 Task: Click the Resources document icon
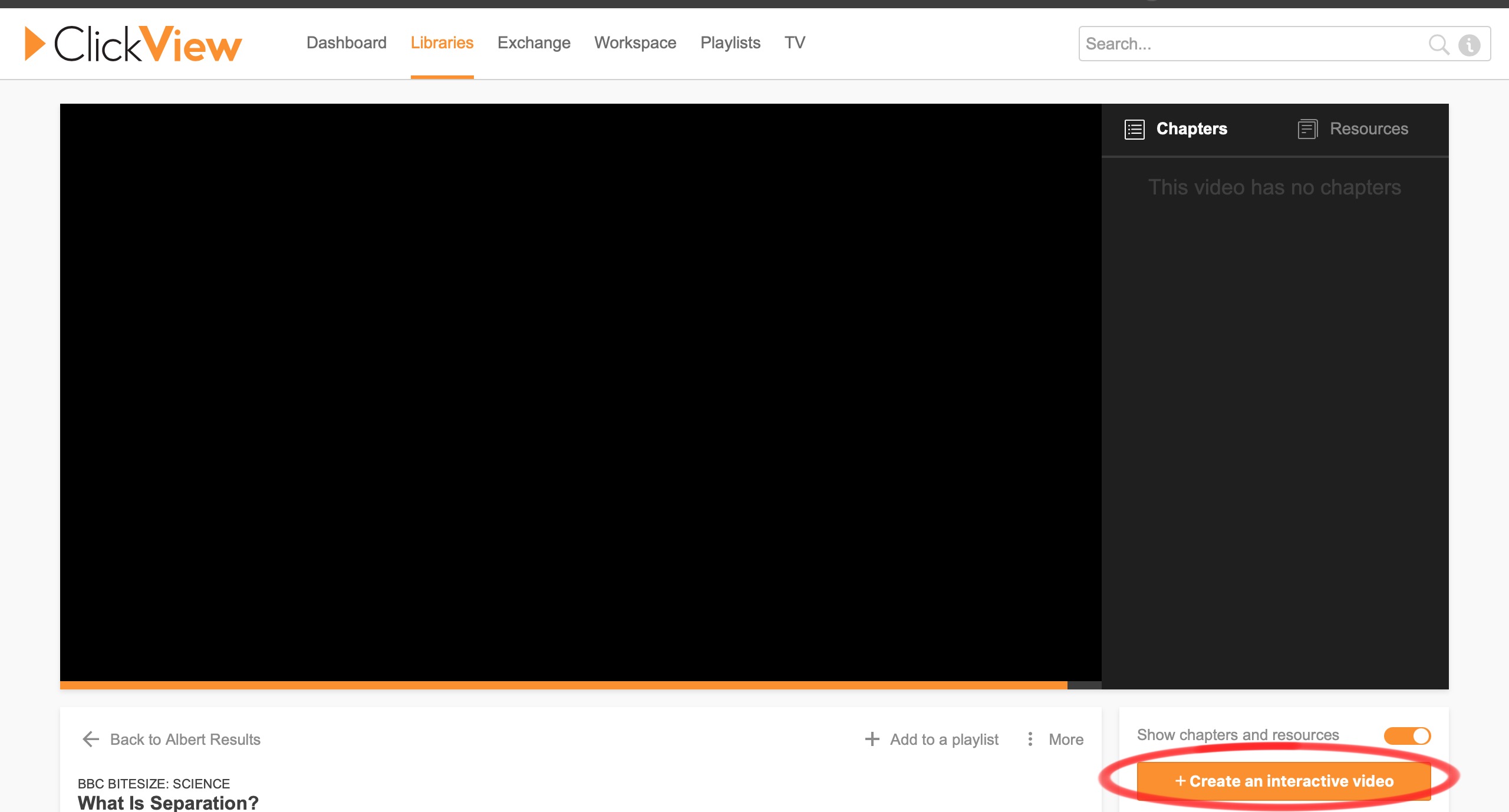coord(1307,129)
